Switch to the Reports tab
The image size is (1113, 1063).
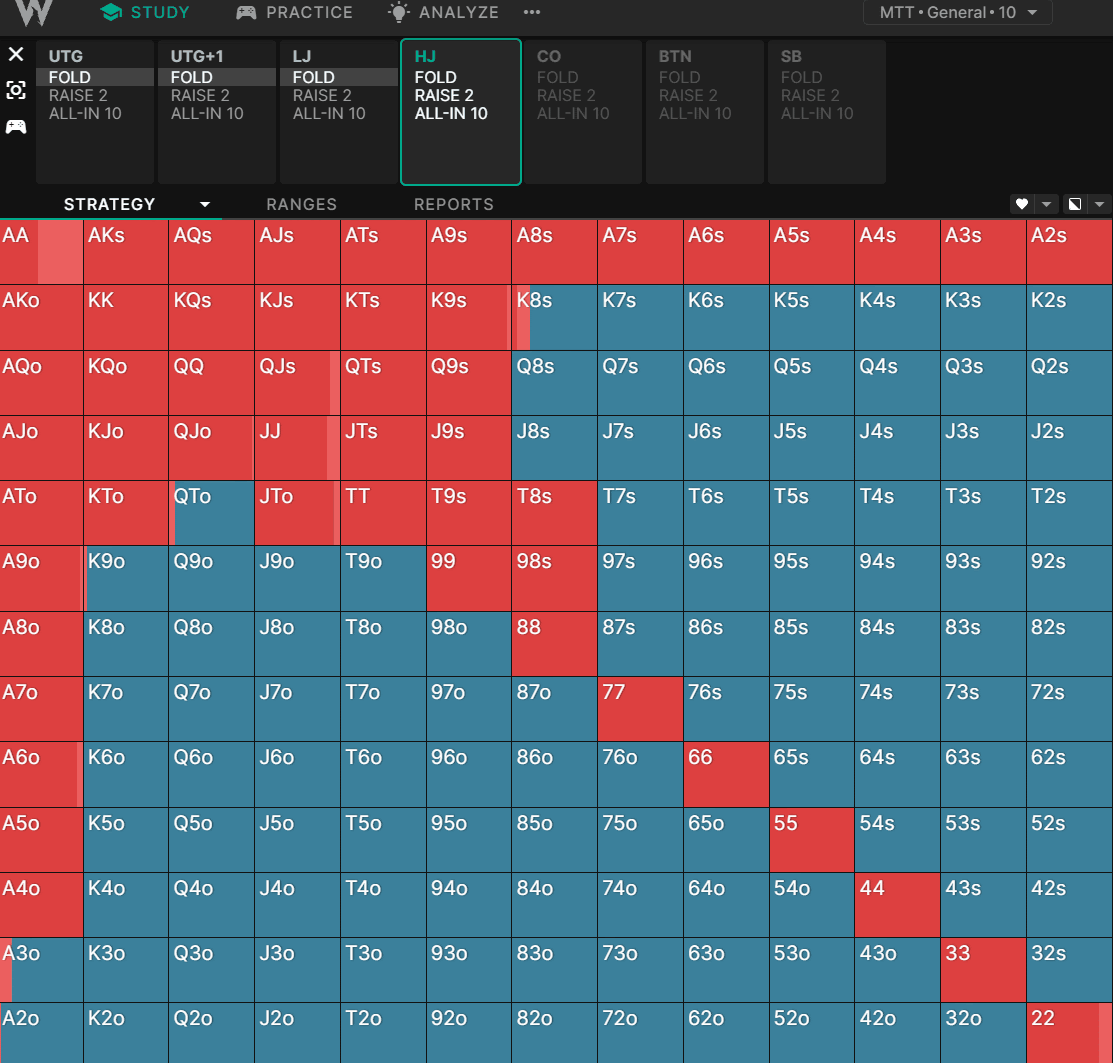454,204
